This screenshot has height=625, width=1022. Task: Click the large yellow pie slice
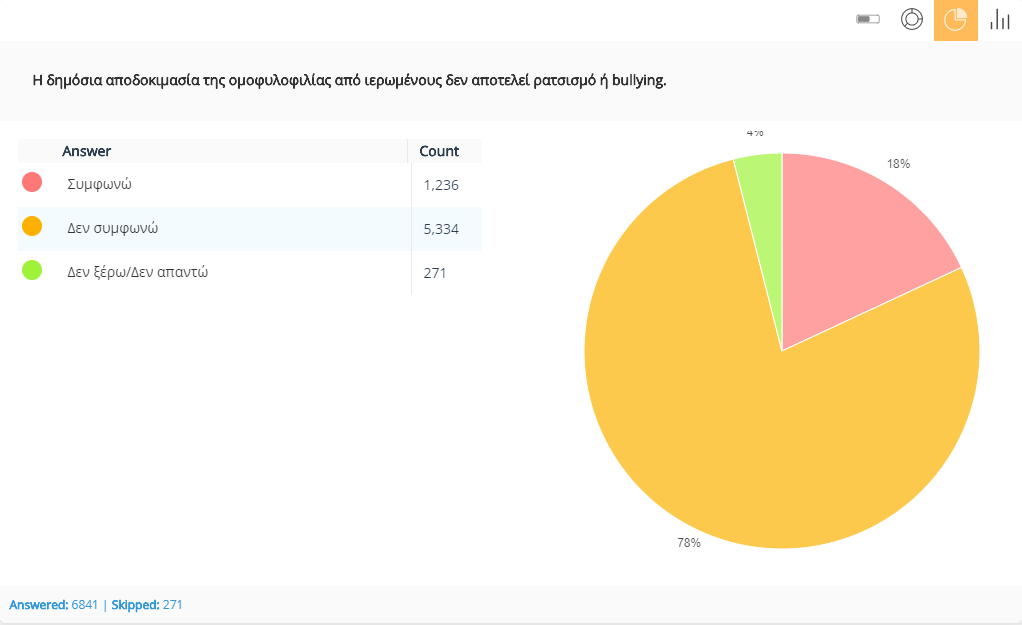tap(760, 430)
